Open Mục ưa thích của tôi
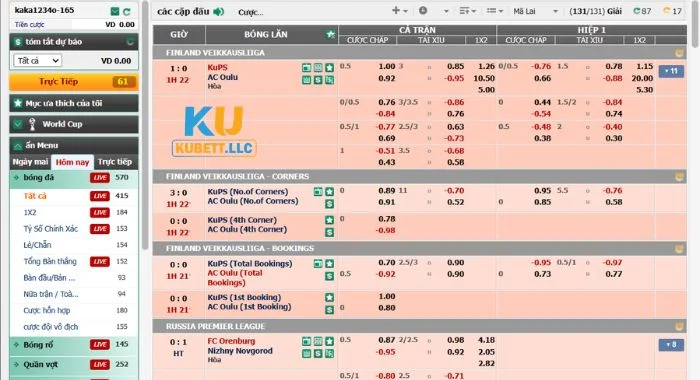Screen dimensions: 700x380 pyautogui.click(x=74, y=103)
